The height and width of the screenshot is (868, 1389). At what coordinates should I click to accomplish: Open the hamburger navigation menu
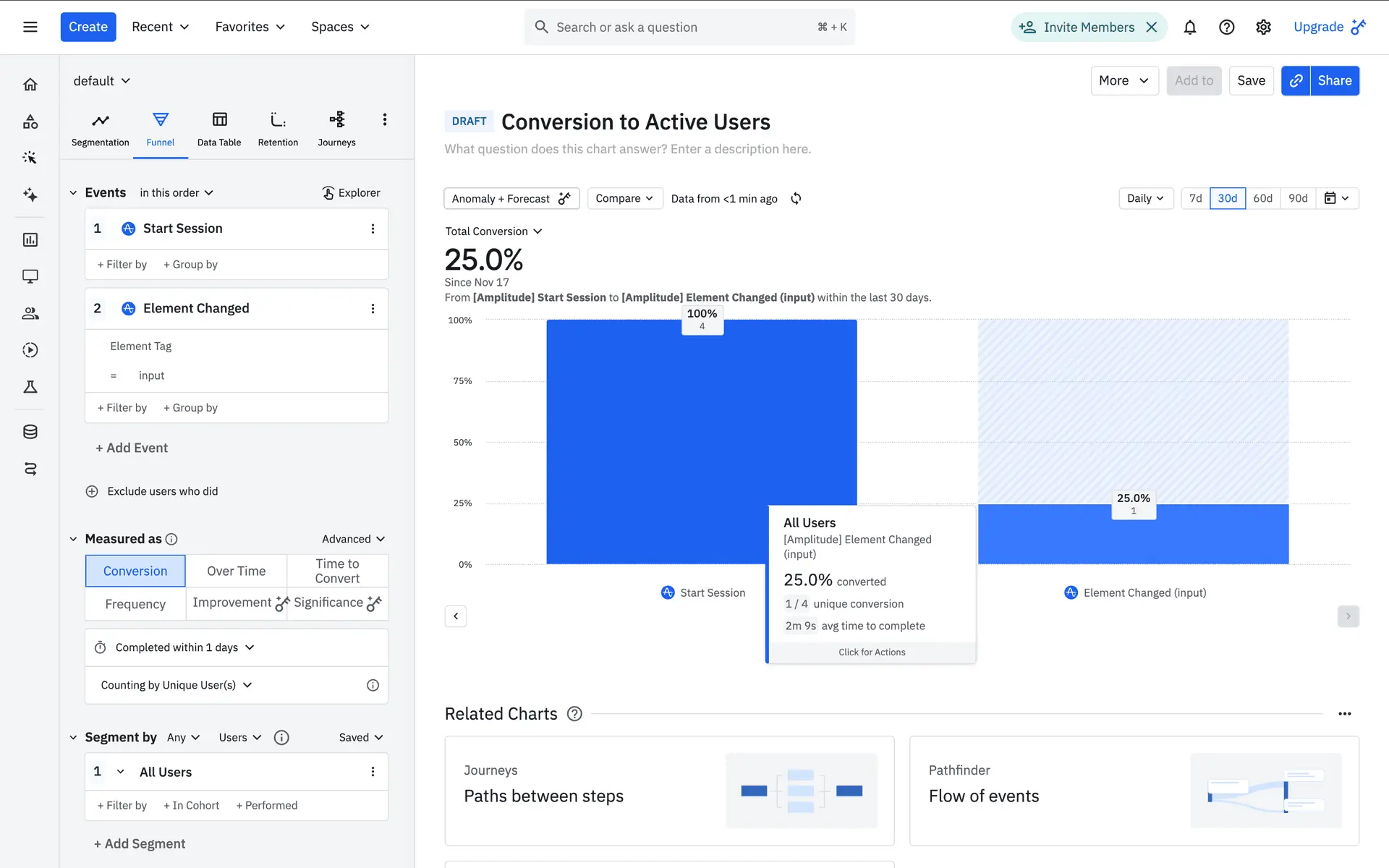(x=30, y=27)
